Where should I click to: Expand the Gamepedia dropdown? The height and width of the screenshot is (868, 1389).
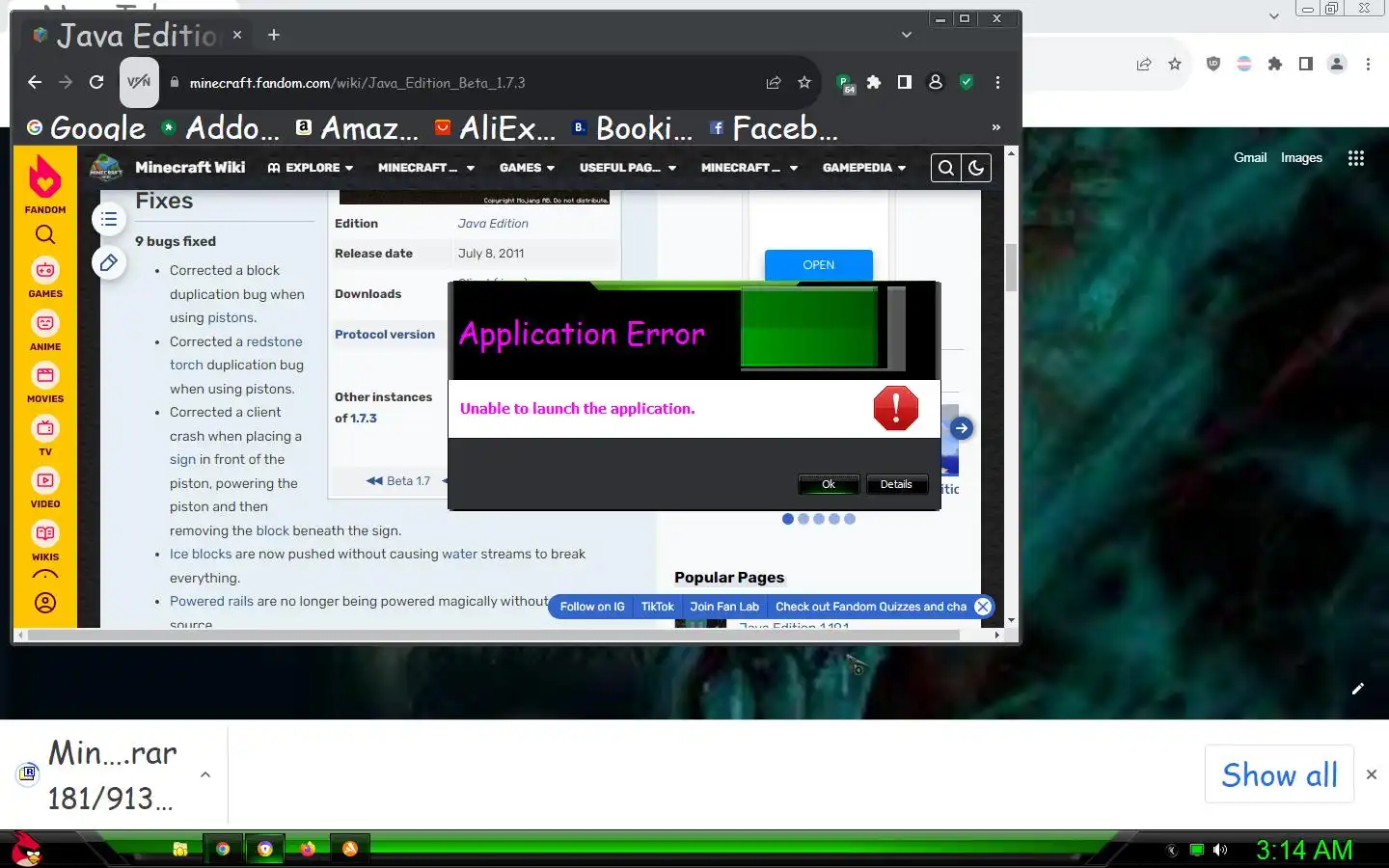pos(864,168)
